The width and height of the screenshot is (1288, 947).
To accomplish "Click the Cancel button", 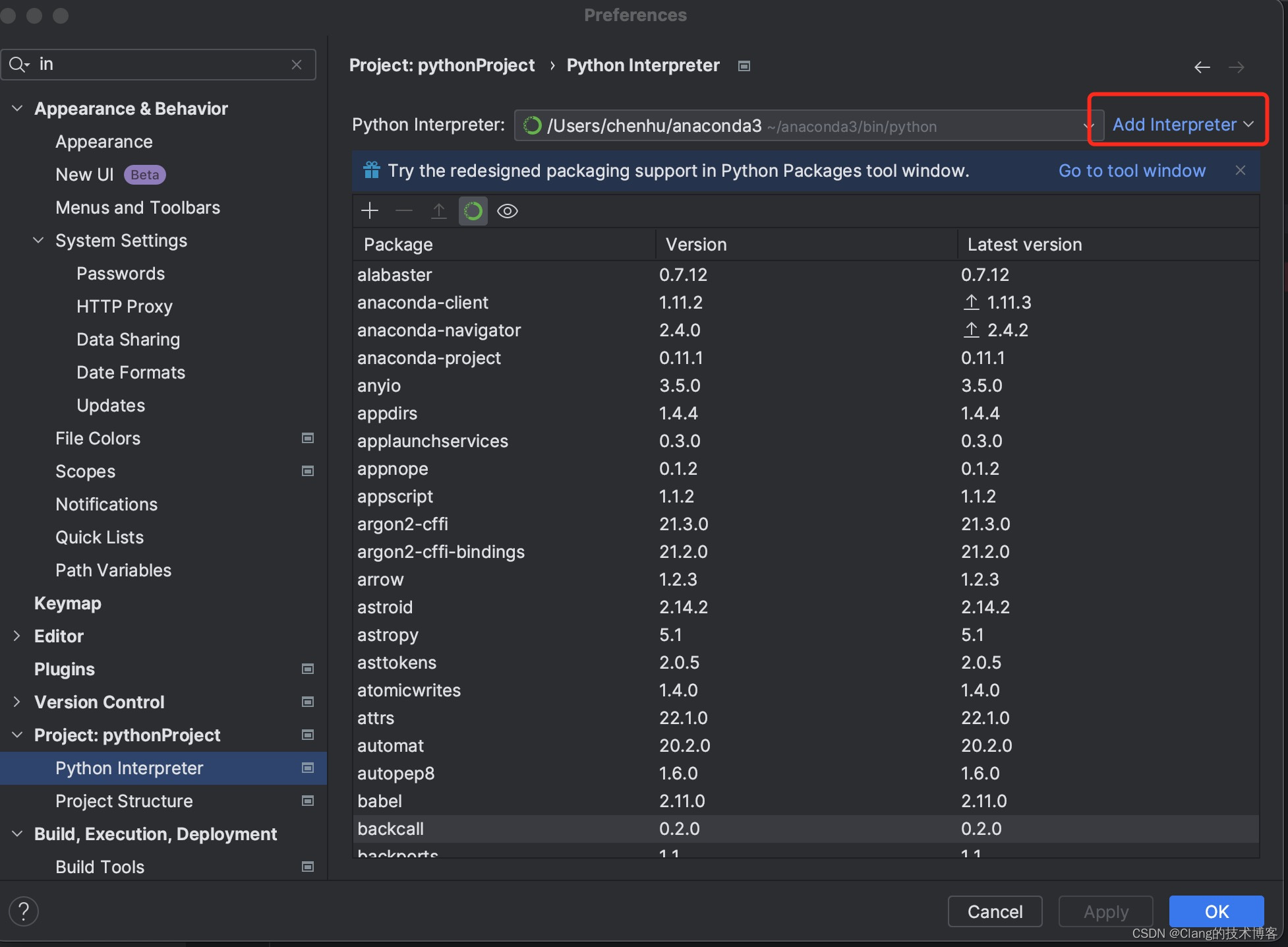I will coord(995,911).
